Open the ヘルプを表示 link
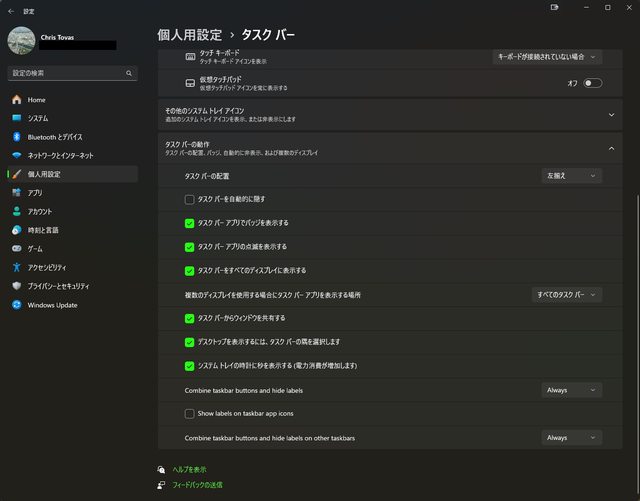Image resolution: width=640 pixels, height=501 pixels. (x=189, y=469)
